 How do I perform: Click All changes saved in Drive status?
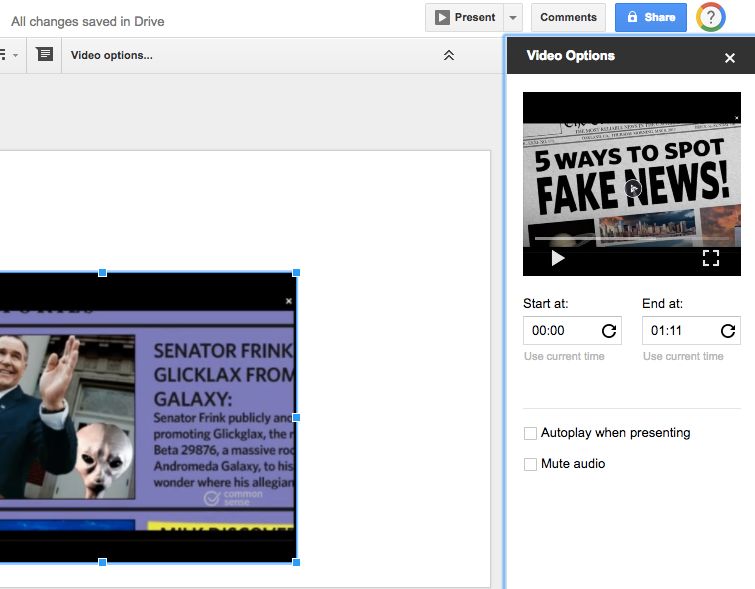tap(88, 22)
